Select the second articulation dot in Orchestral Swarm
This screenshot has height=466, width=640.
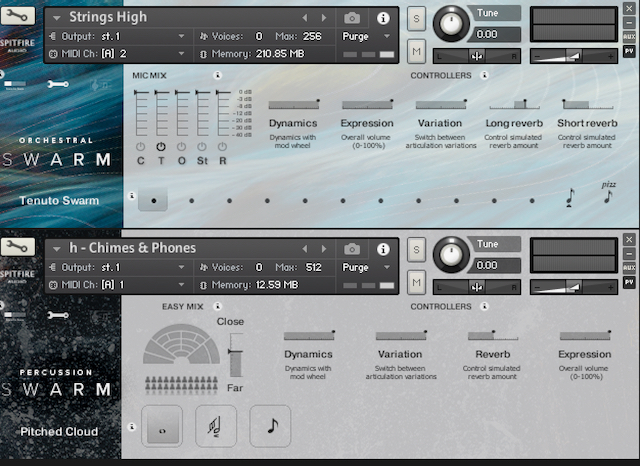tap(191, 200)
